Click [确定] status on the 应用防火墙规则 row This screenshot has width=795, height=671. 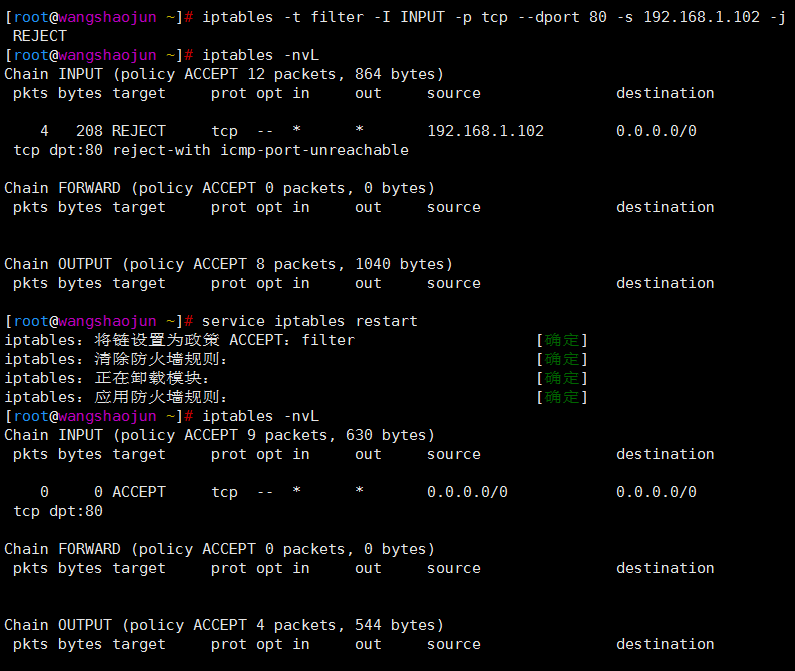[562, 397]
